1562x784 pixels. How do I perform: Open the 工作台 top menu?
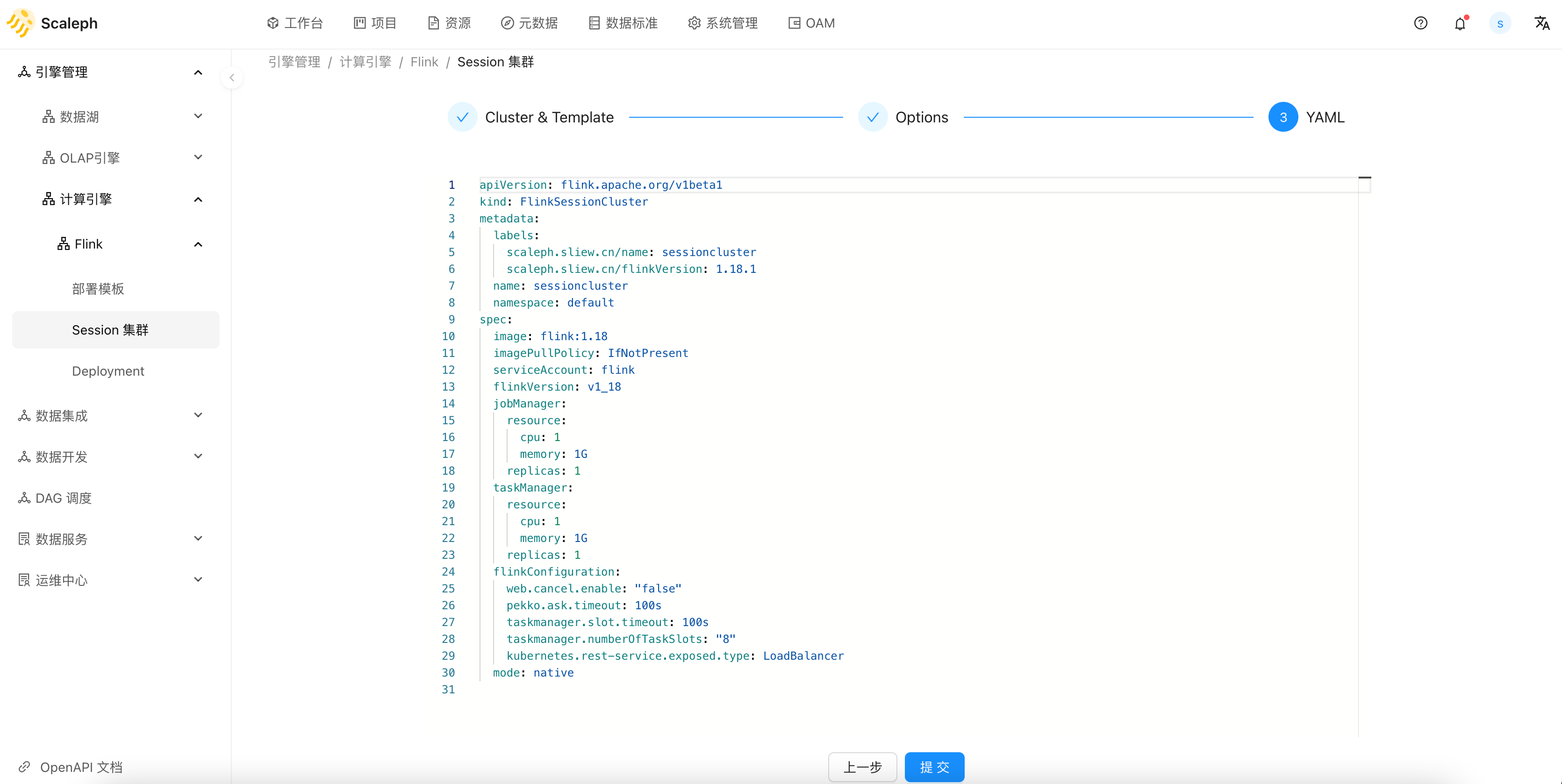pos(295,23)
